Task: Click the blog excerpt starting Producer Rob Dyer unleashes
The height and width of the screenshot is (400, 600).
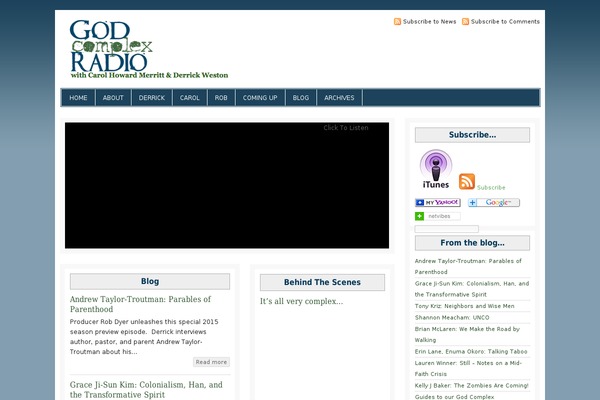Action: (x=144, y=336)
